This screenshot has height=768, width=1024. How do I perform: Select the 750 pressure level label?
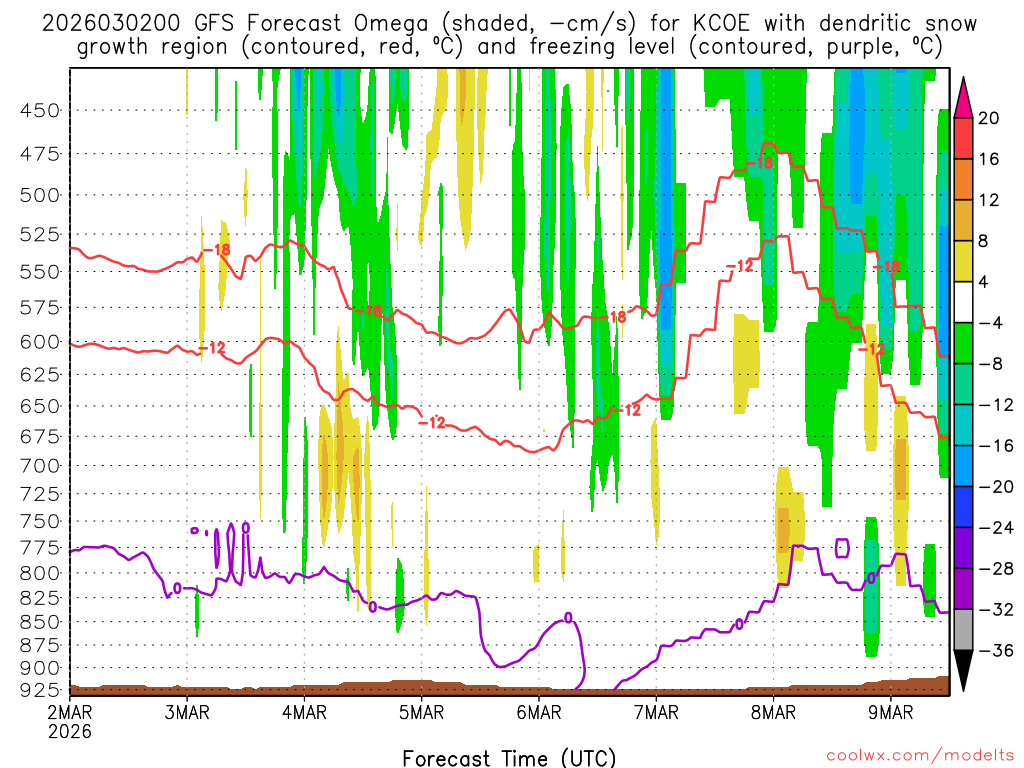[x=40, y=522]
